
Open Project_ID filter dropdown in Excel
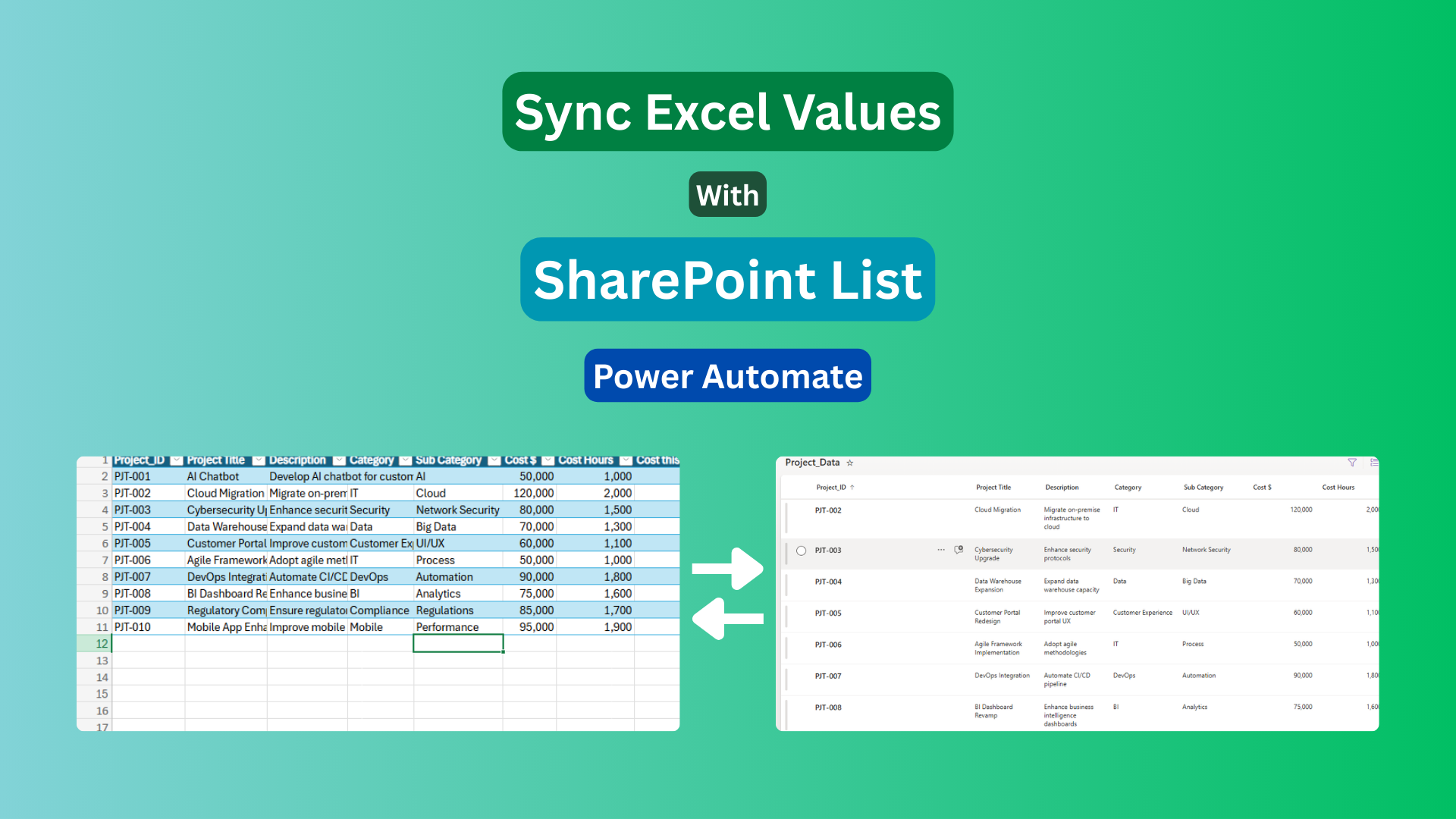click(177, 460)
